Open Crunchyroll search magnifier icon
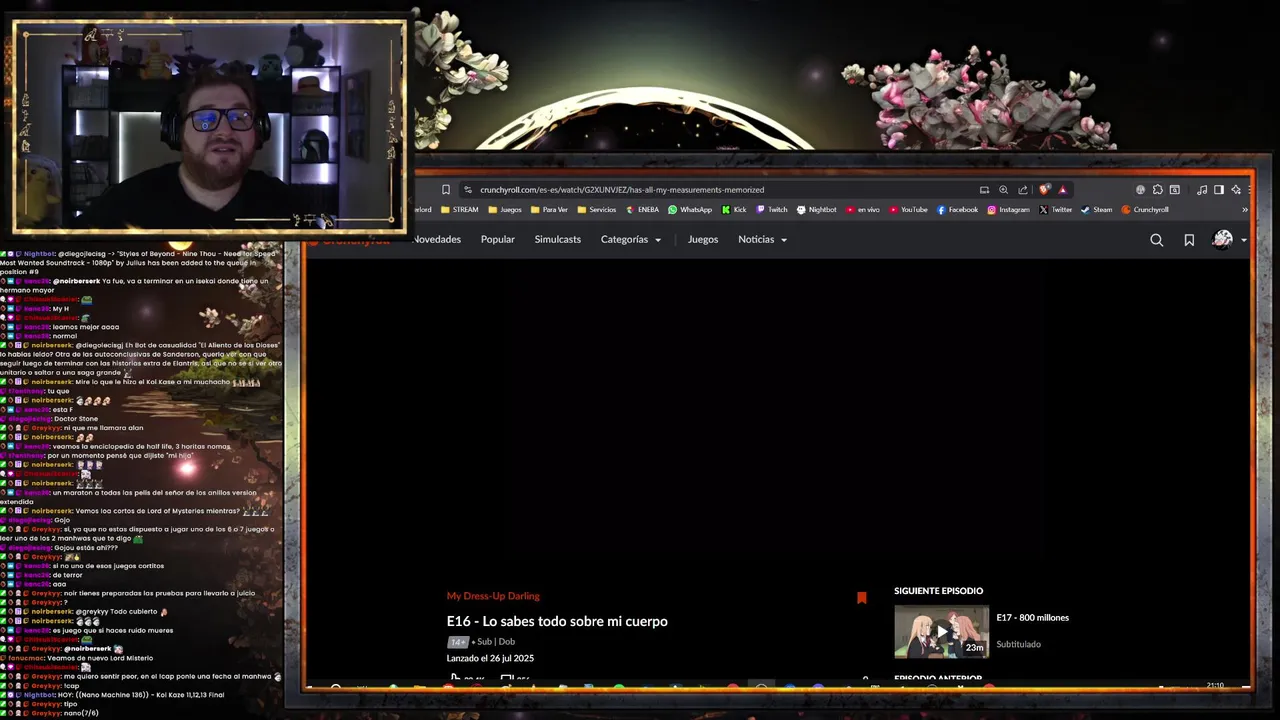 (x=1156, y=240)
